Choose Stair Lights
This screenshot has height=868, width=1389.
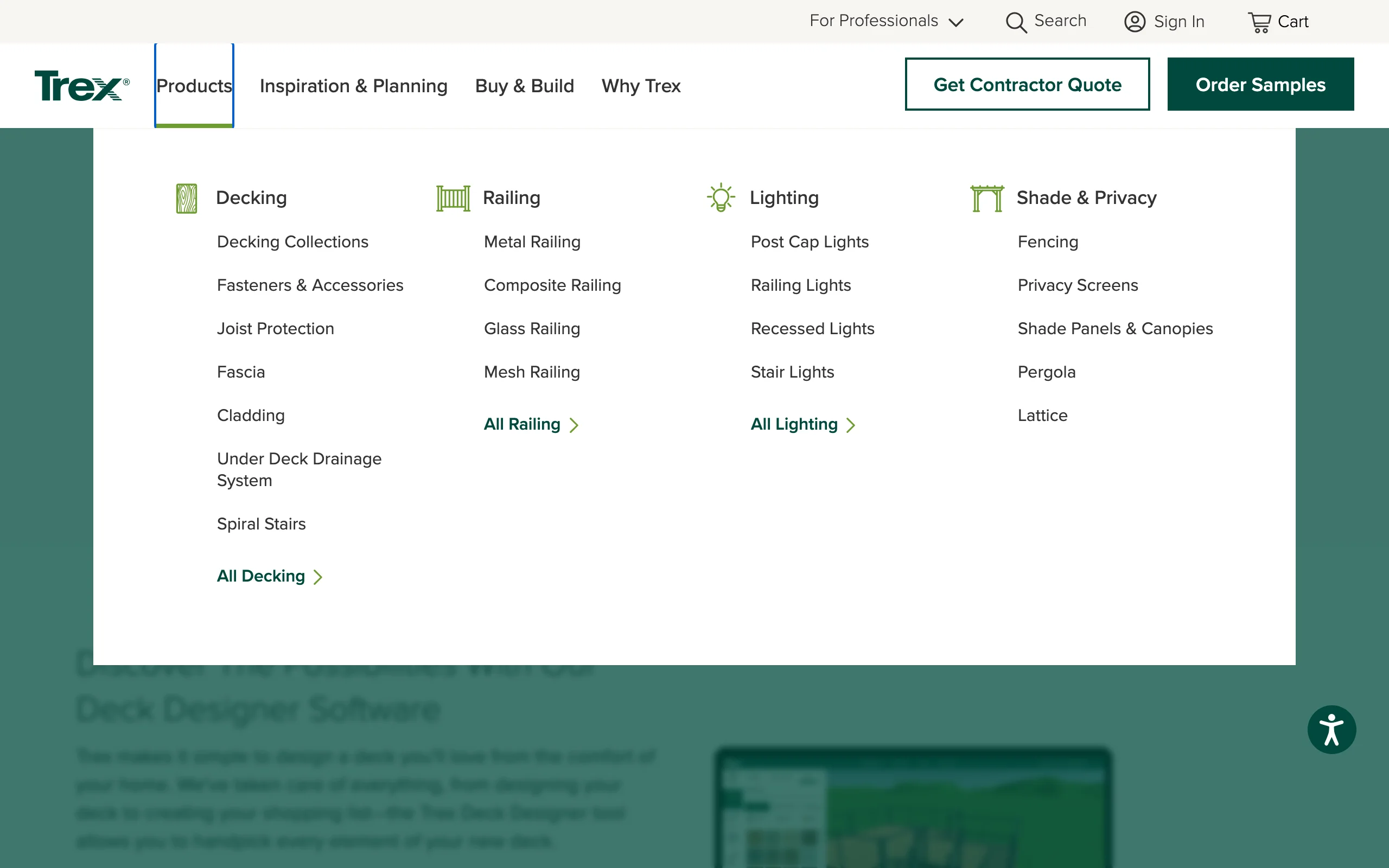point(793,372)
